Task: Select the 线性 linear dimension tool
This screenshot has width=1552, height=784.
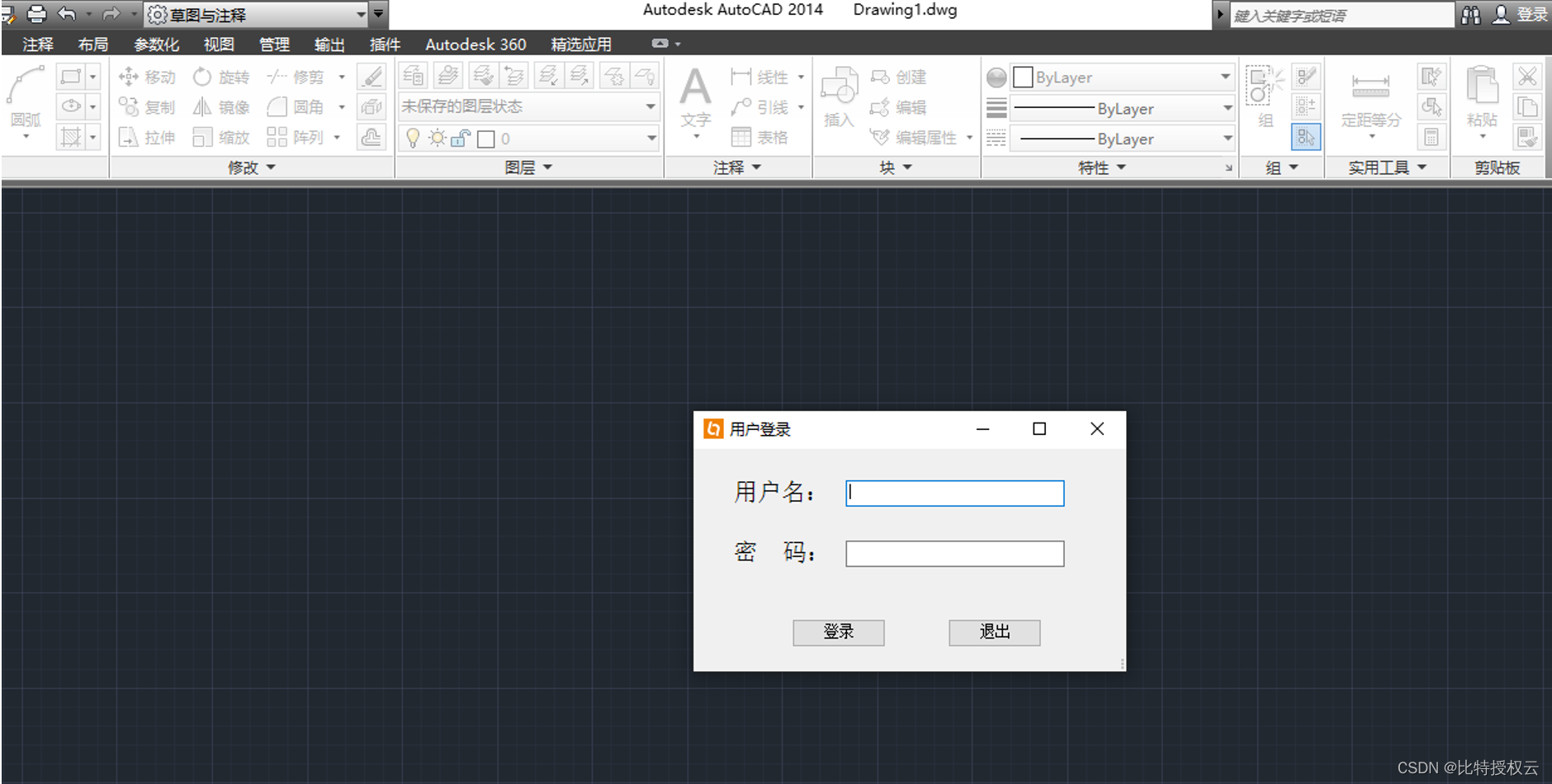Action: pyautogui.click(x=759, y=77)
